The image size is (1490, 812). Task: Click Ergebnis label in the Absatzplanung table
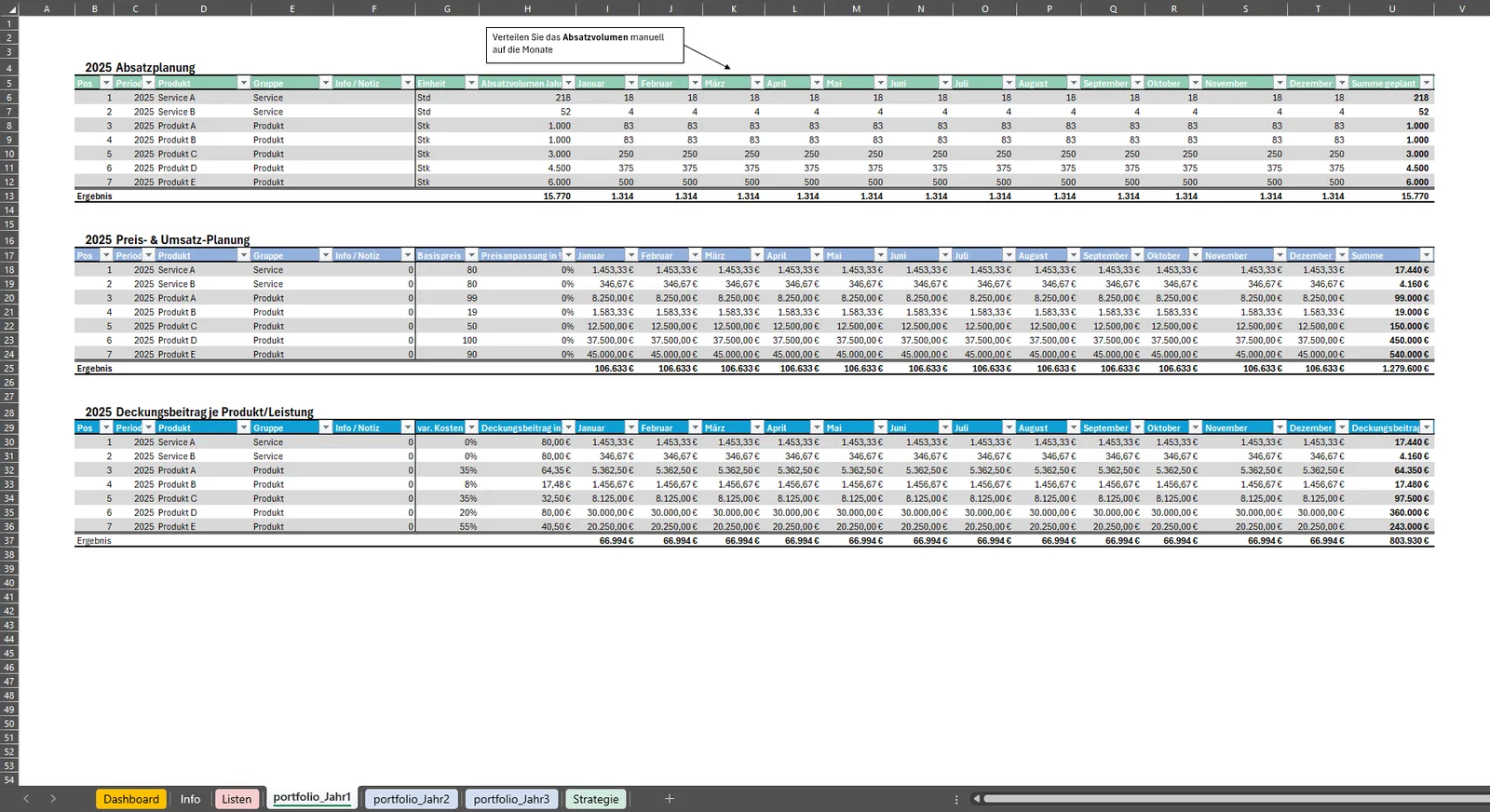pos(94,196)
